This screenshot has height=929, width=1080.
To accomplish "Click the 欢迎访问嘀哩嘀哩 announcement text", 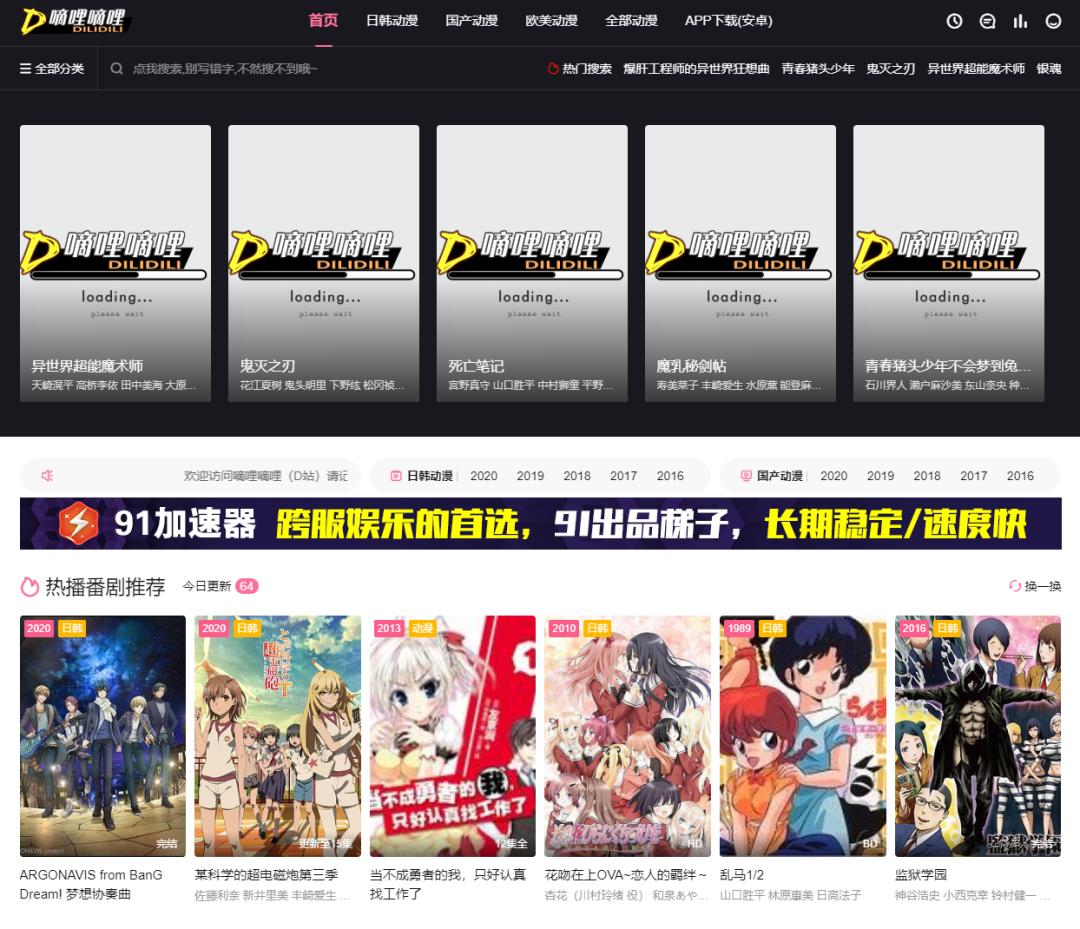I will pyautogui.click(x=266, y=476).
